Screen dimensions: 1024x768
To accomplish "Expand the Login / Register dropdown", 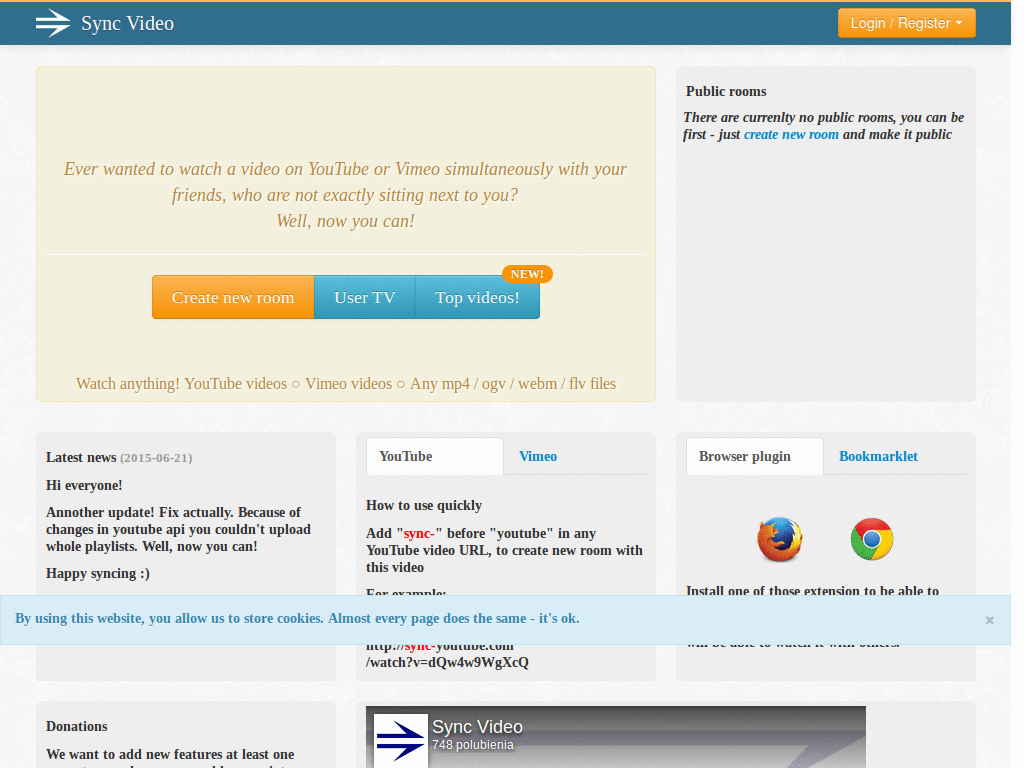I will click(x=906, y=23).
